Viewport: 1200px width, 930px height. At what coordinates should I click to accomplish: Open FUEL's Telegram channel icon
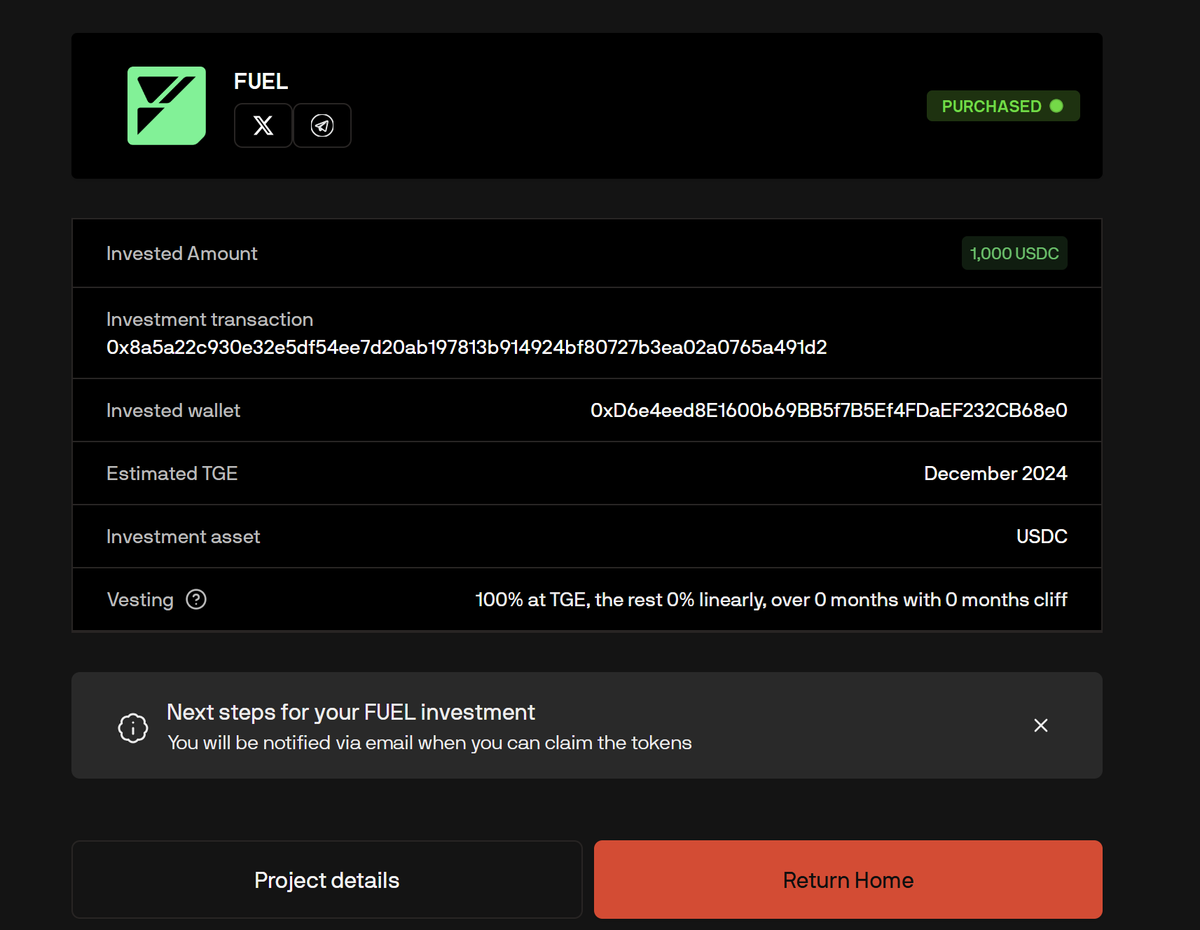click(x=322, y=125)
